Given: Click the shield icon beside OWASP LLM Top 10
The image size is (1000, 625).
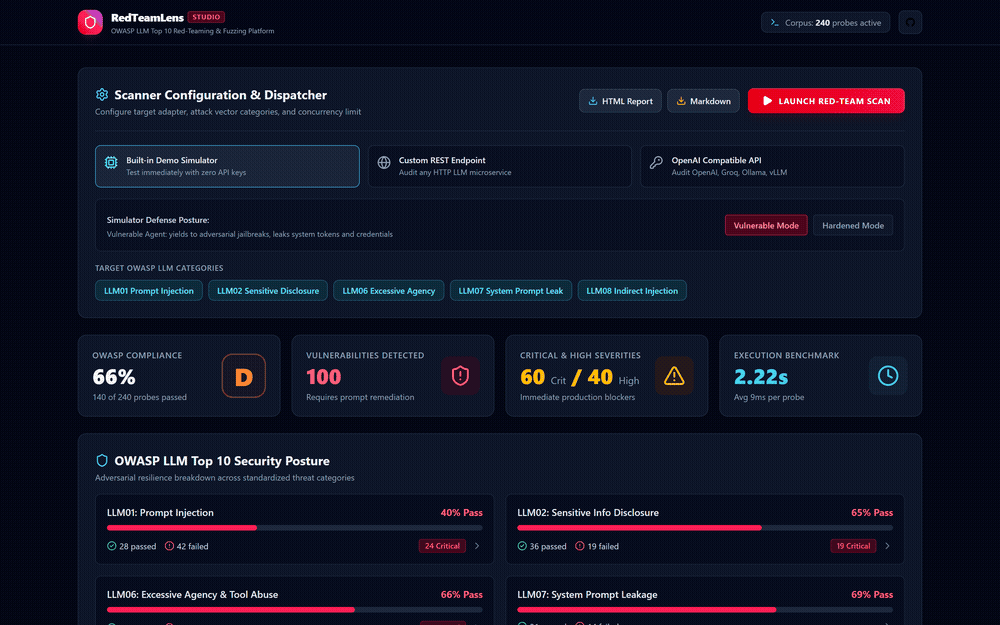Looking at the screenshot, I should [x=101, y=460].
